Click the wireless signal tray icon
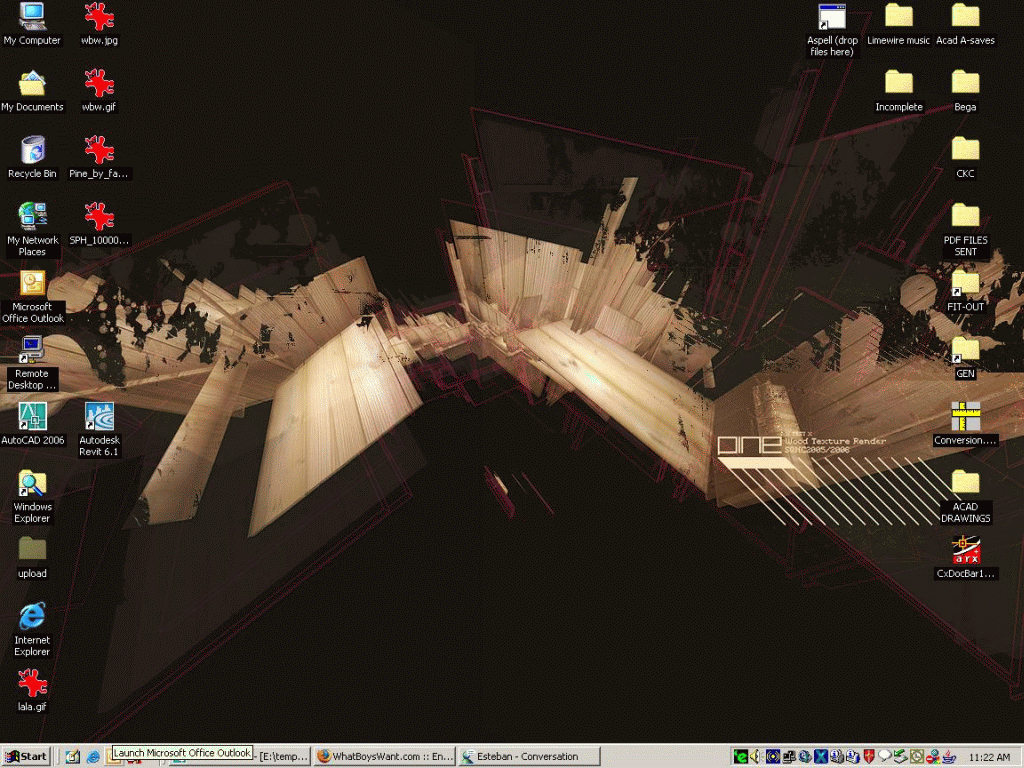The width and height of the screenshot is (1024, 768). pyautogui.click(x=773, y=756)
